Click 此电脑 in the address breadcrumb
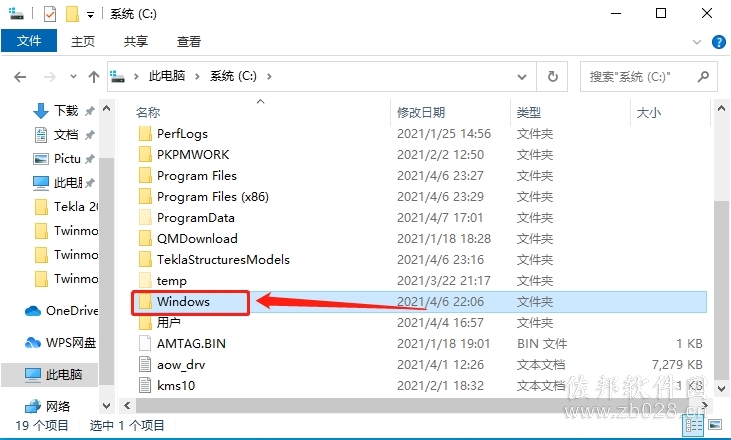Image resolution: width=731 pixels, height=440 pixels. point(167,76)
